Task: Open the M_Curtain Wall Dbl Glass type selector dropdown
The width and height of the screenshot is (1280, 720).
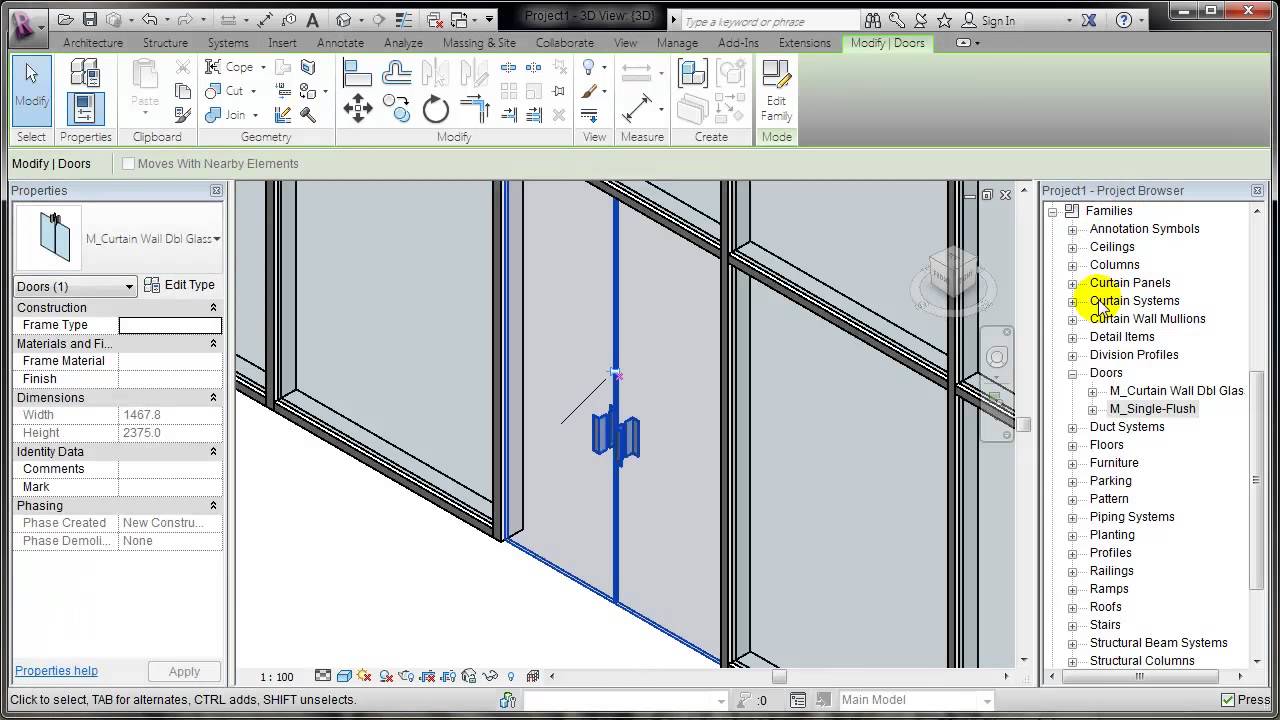Action: click(x=217, y=239)
